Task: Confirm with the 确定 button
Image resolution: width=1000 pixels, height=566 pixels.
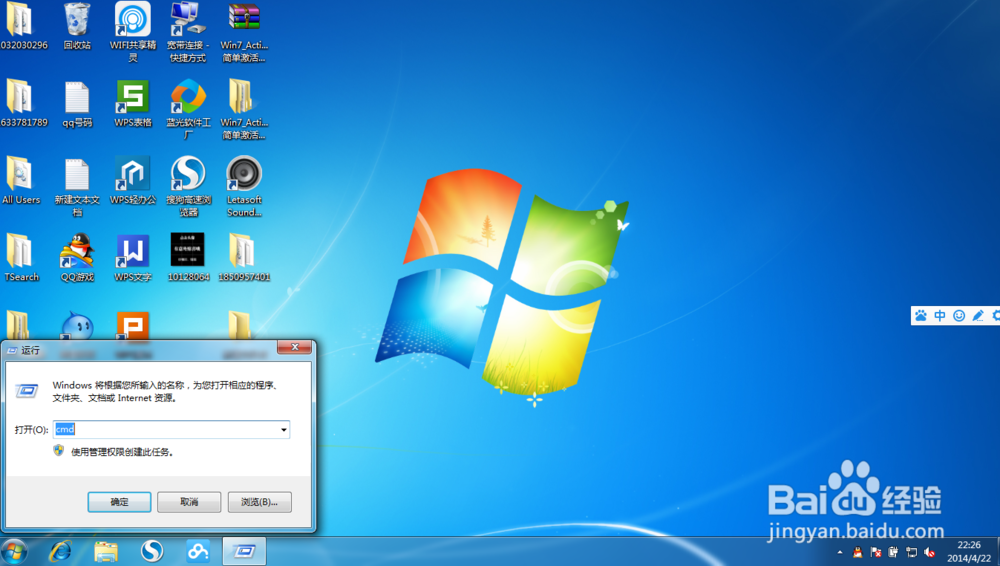Action: [119, 502]
